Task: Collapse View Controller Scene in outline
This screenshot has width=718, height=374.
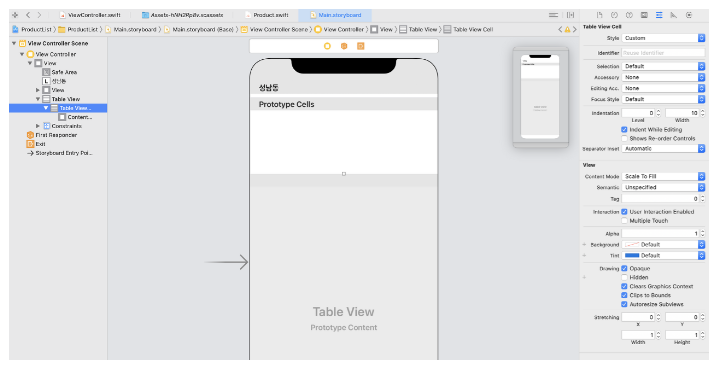Action: click(14, 43)
